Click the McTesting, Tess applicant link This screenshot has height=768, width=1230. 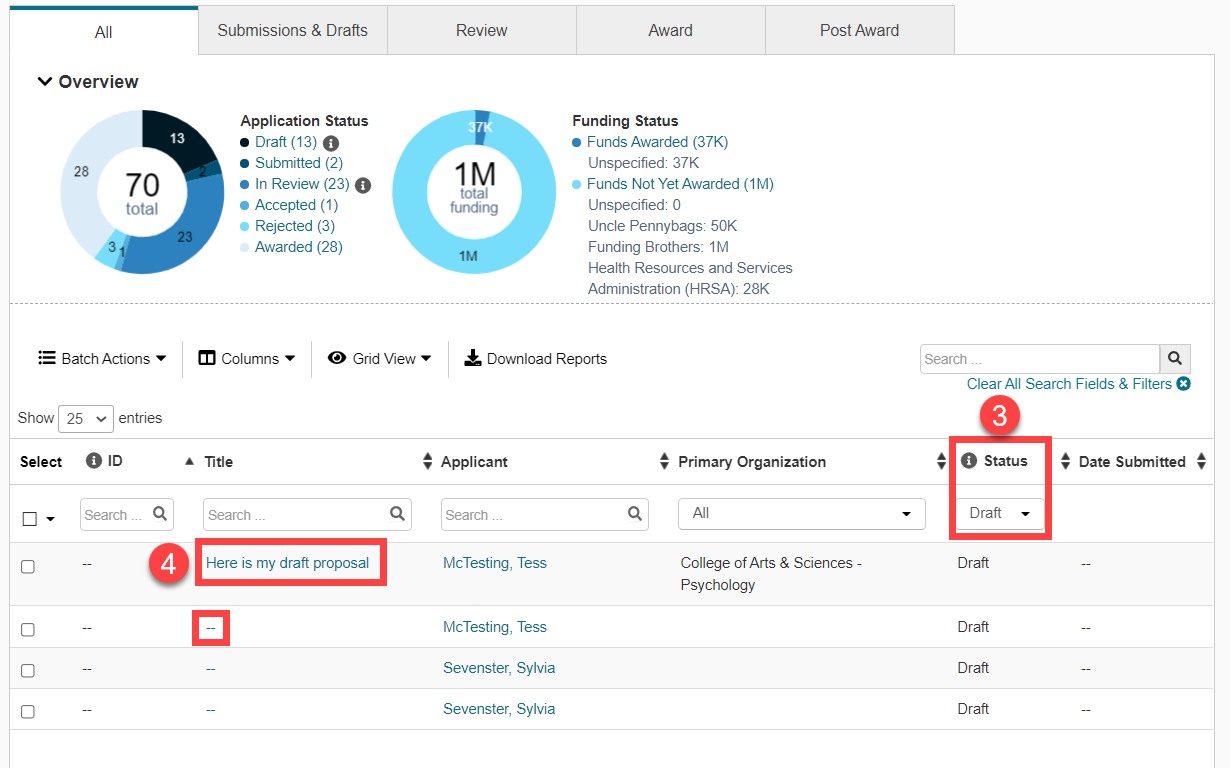point(494,563)
